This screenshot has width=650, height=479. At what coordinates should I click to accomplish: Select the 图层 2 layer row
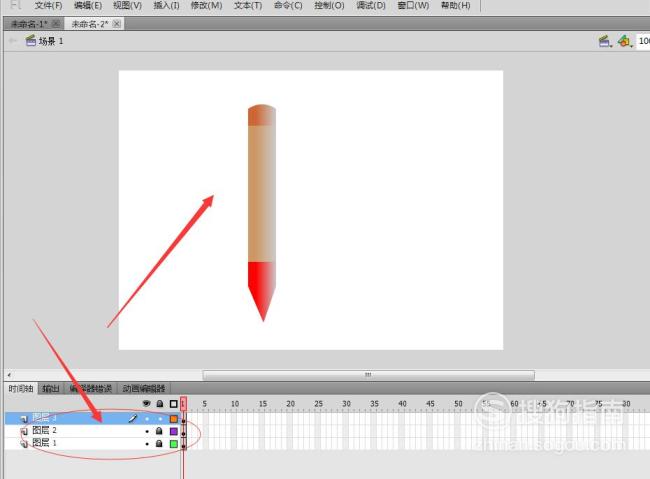pos(93,431)
